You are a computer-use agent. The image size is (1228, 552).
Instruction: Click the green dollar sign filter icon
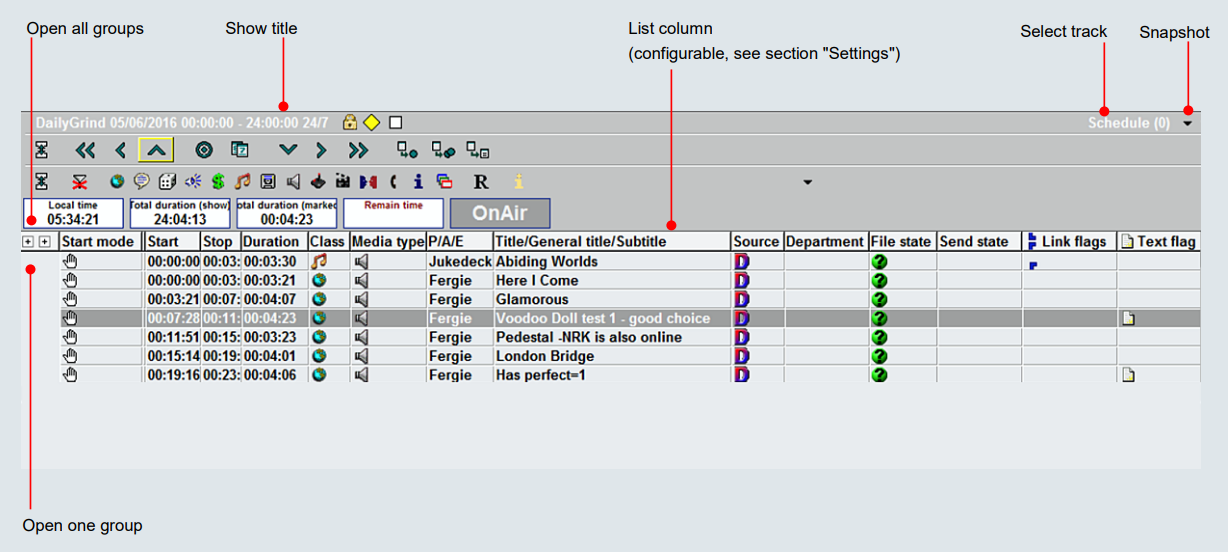(x=218, y=182)
